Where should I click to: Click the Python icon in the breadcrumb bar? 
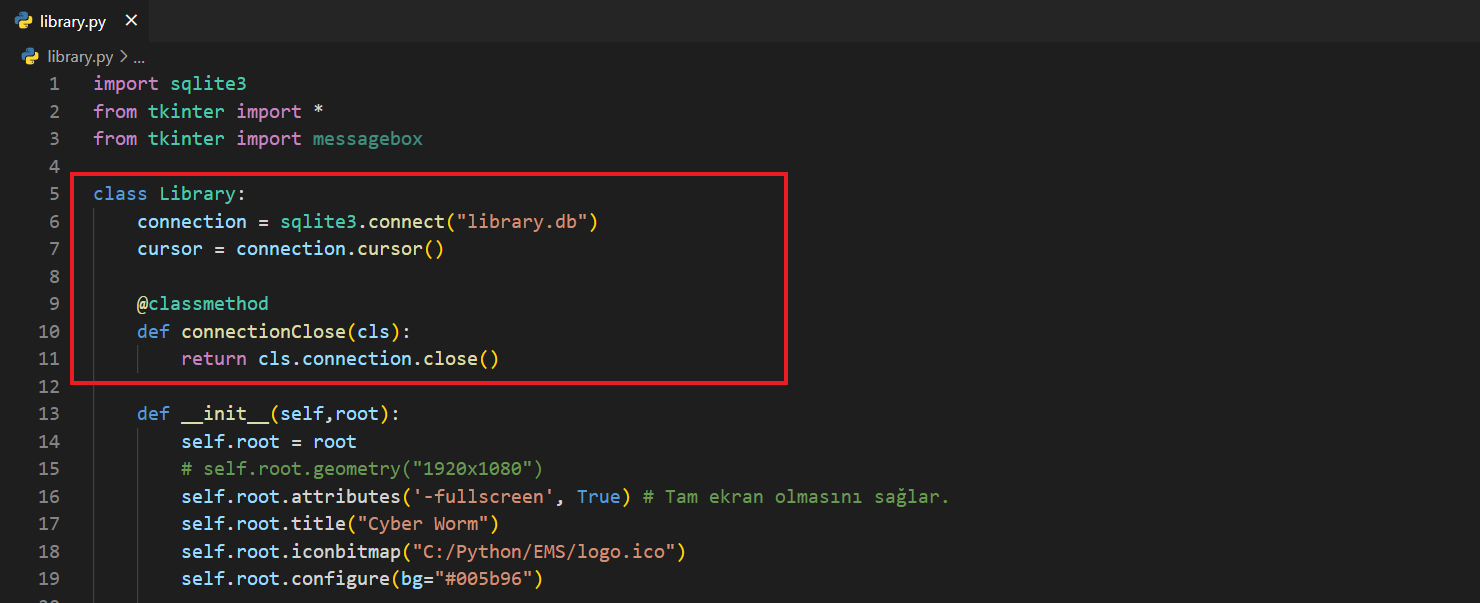(31, 57)
